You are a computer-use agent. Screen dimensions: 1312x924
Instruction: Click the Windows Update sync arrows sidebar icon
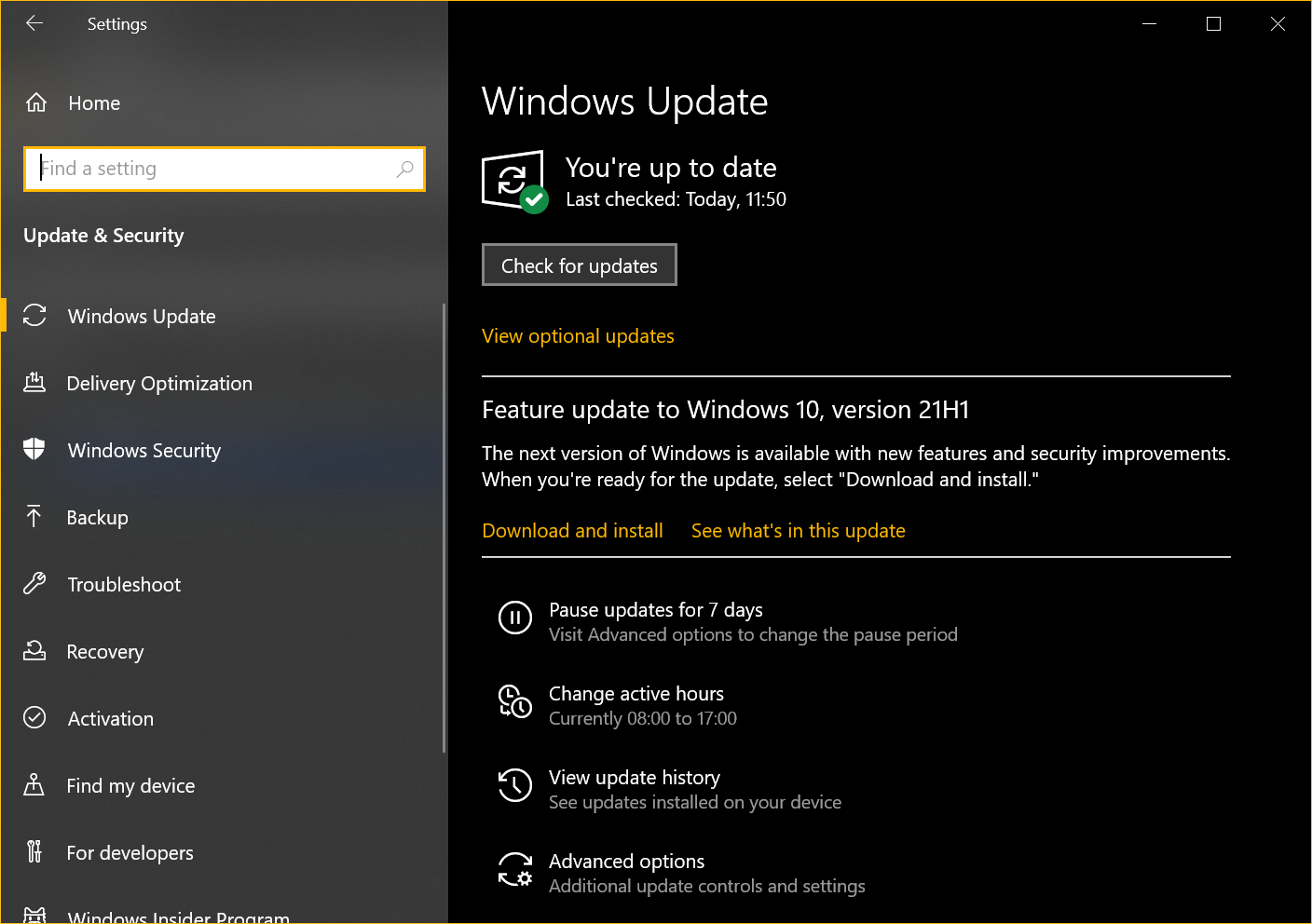(x=34, y=316)
